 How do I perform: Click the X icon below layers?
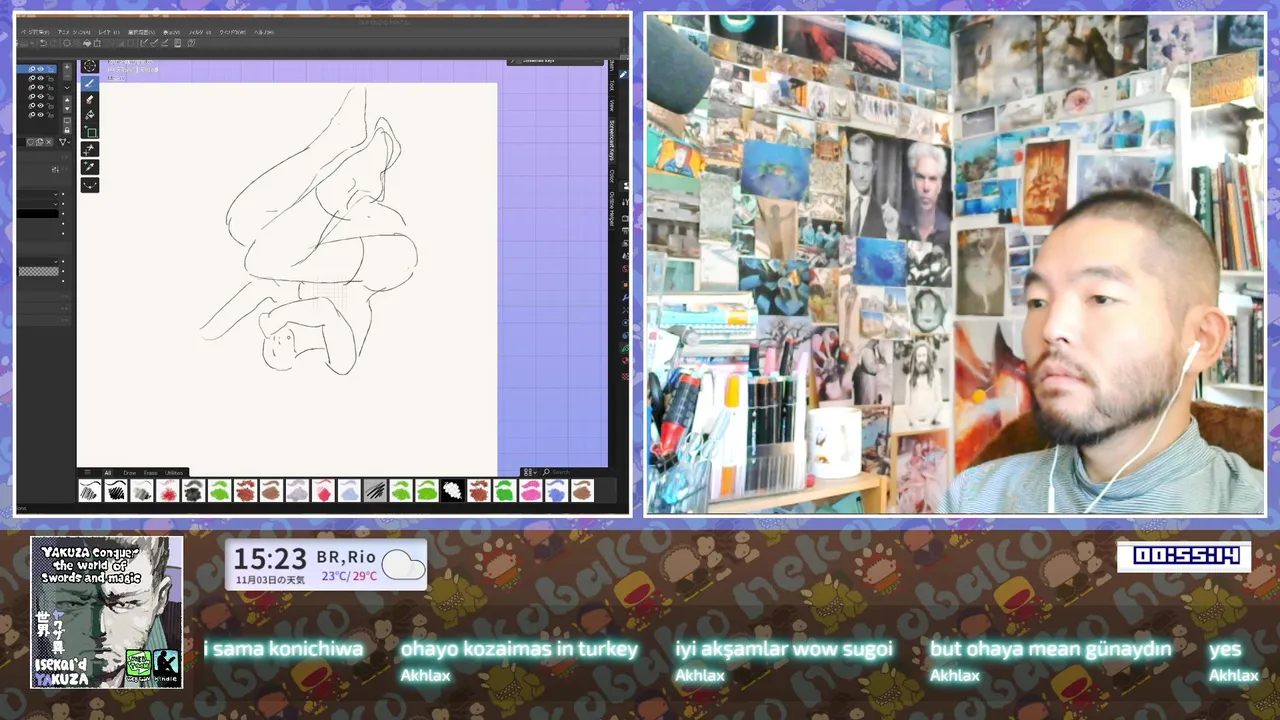[x=49, y=142]
